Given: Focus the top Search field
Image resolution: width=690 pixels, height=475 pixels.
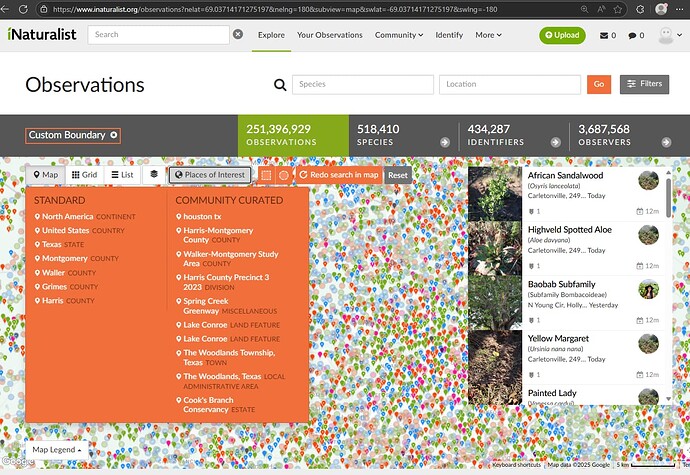Looking at the screenshot, I should click(x=158, y=34).
